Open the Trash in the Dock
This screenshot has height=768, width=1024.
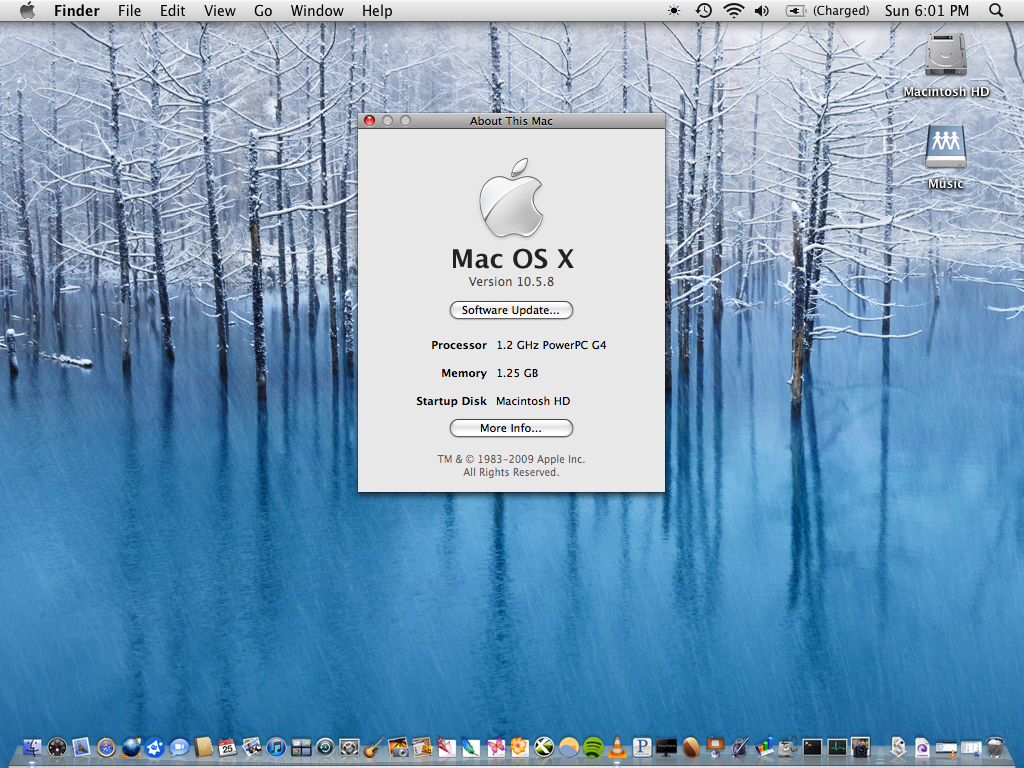pyautogui.click(x=995, y=747)
